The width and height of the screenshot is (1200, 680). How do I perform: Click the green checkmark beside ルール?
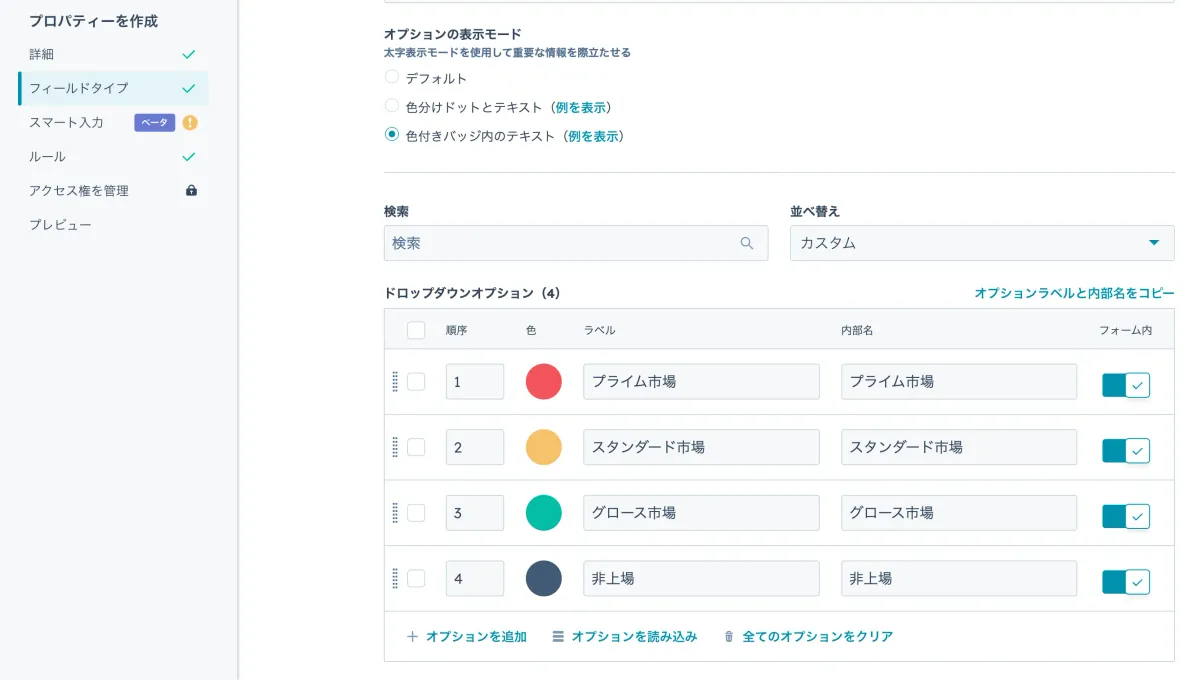point(190,156)
